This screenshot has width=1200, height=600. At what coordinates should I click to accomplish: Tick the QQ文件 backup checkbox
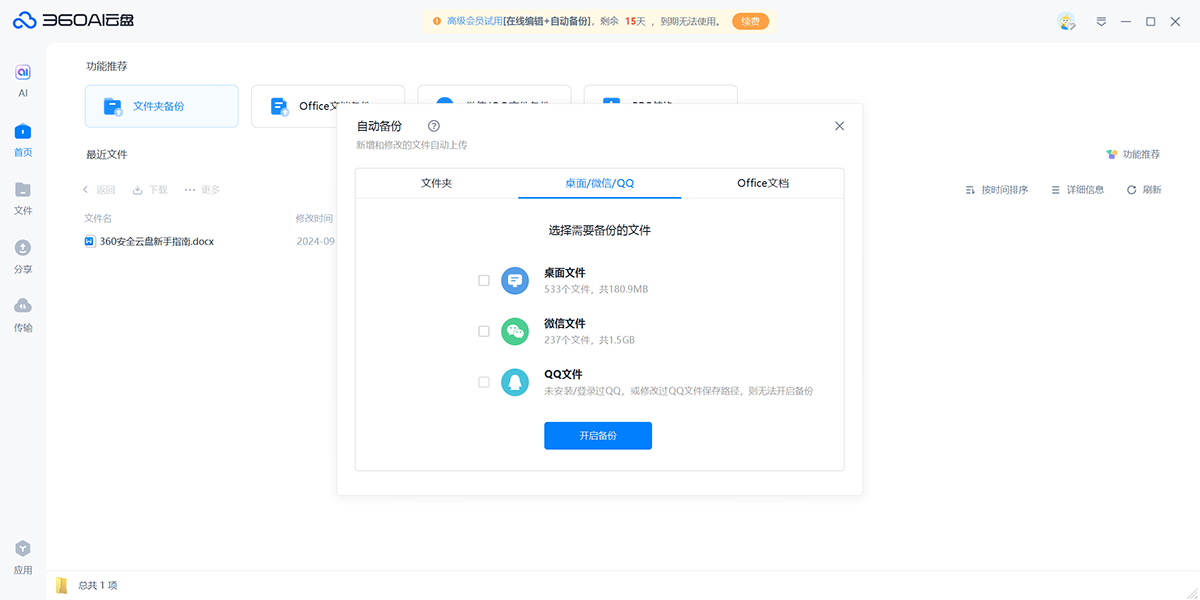click(483, 382)
